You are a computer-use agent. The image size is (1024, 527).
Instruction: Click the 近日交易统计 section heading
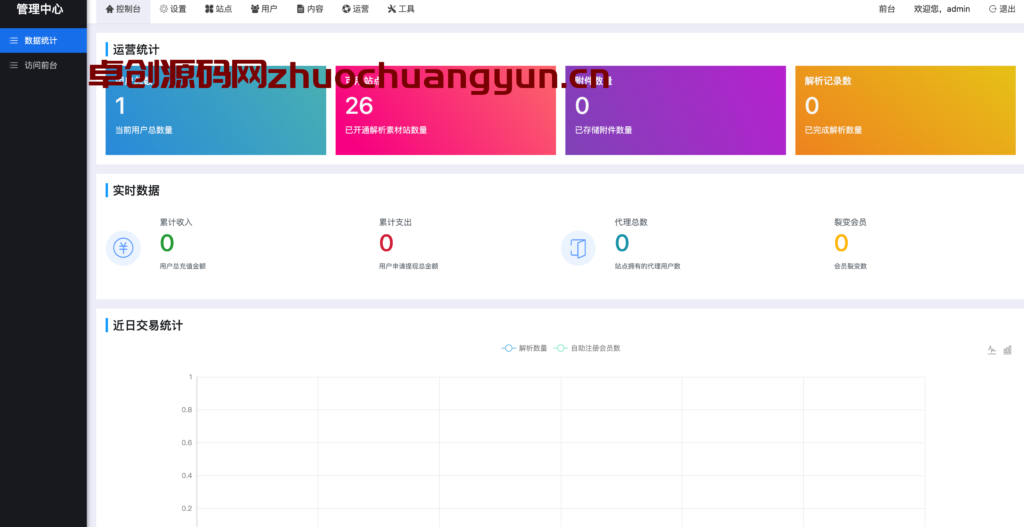148,325
